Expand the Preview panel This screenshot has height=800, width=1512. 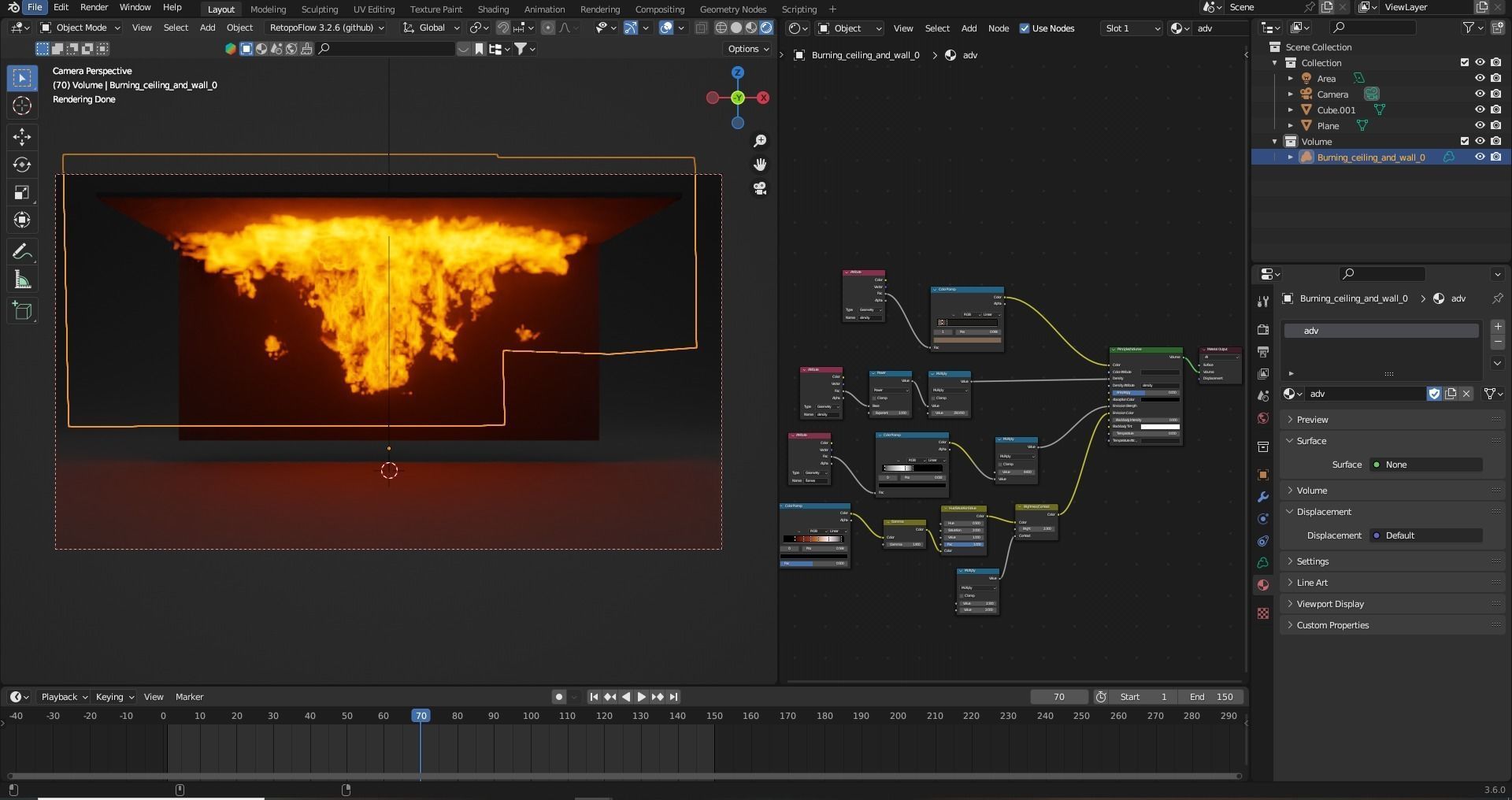(x=1312, y=420)
